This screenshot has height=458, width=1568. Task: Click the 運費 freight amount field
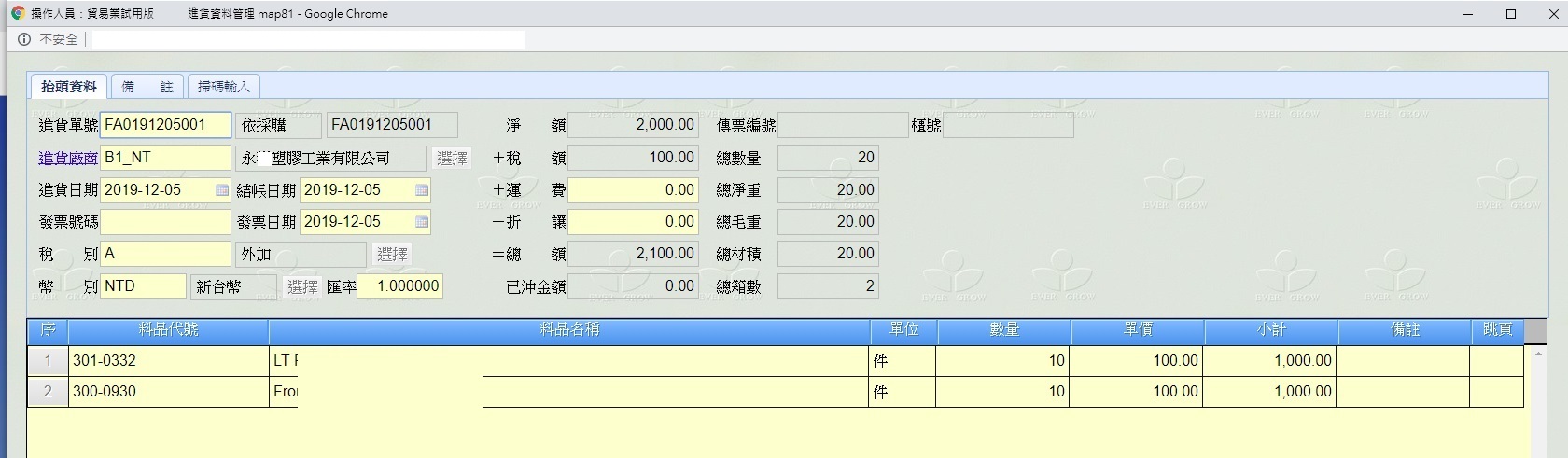[x=633, y=190]
